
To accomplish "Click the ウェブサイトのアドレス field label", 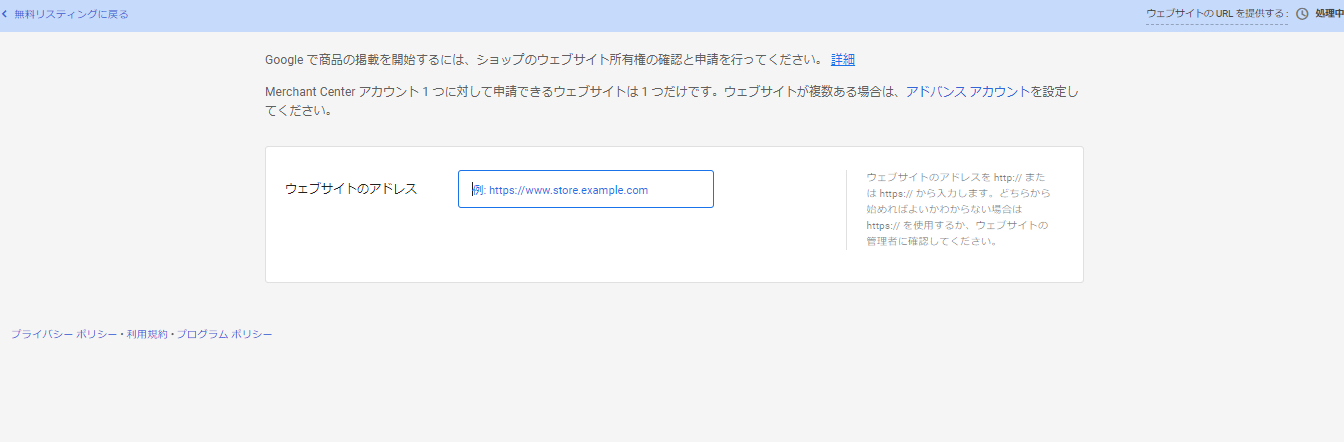I will tap(351, 189).
